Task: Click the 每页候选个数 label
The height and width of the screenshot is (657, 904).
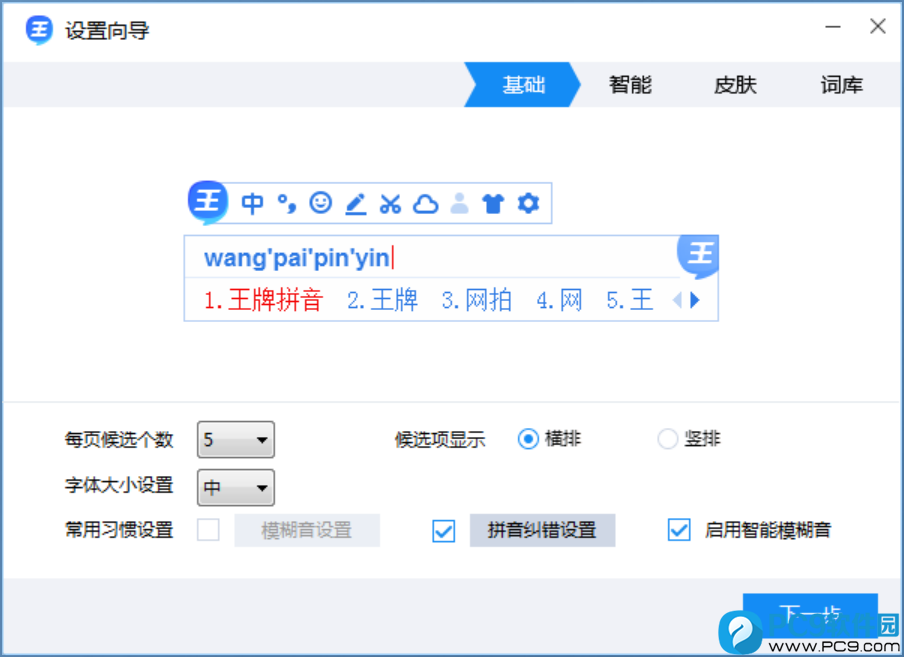Action: coord(119,440)
